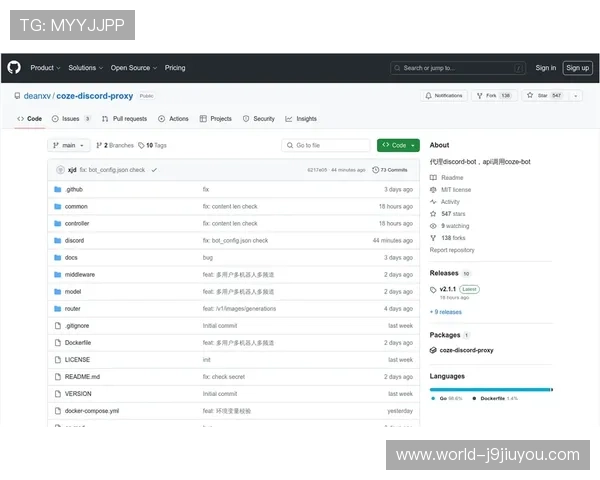Click the Notifications bell button
The image size is (600, 480).
pyautogui.click(x=442, y=96)
